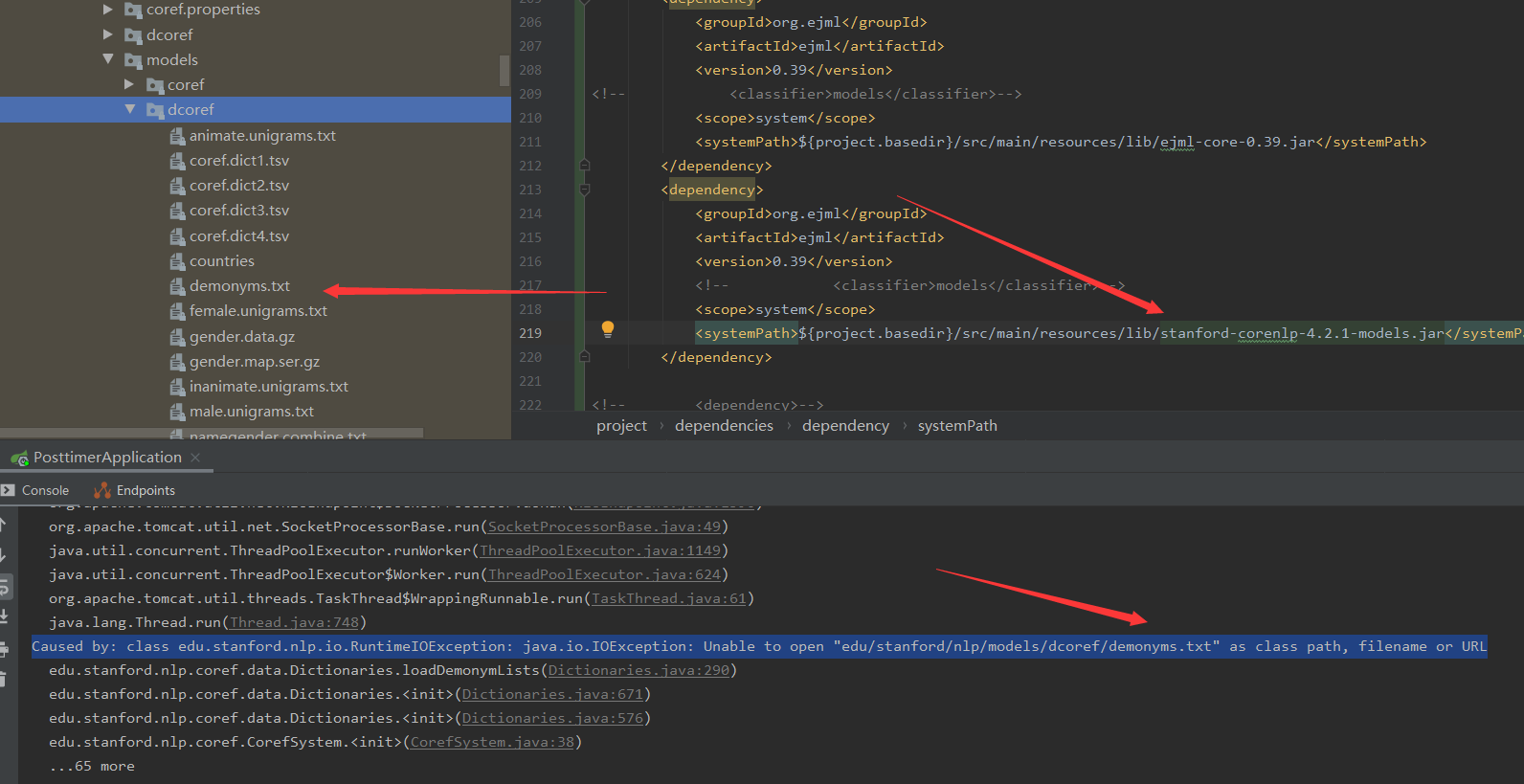Expand the coref folder under models

[129, 84]
